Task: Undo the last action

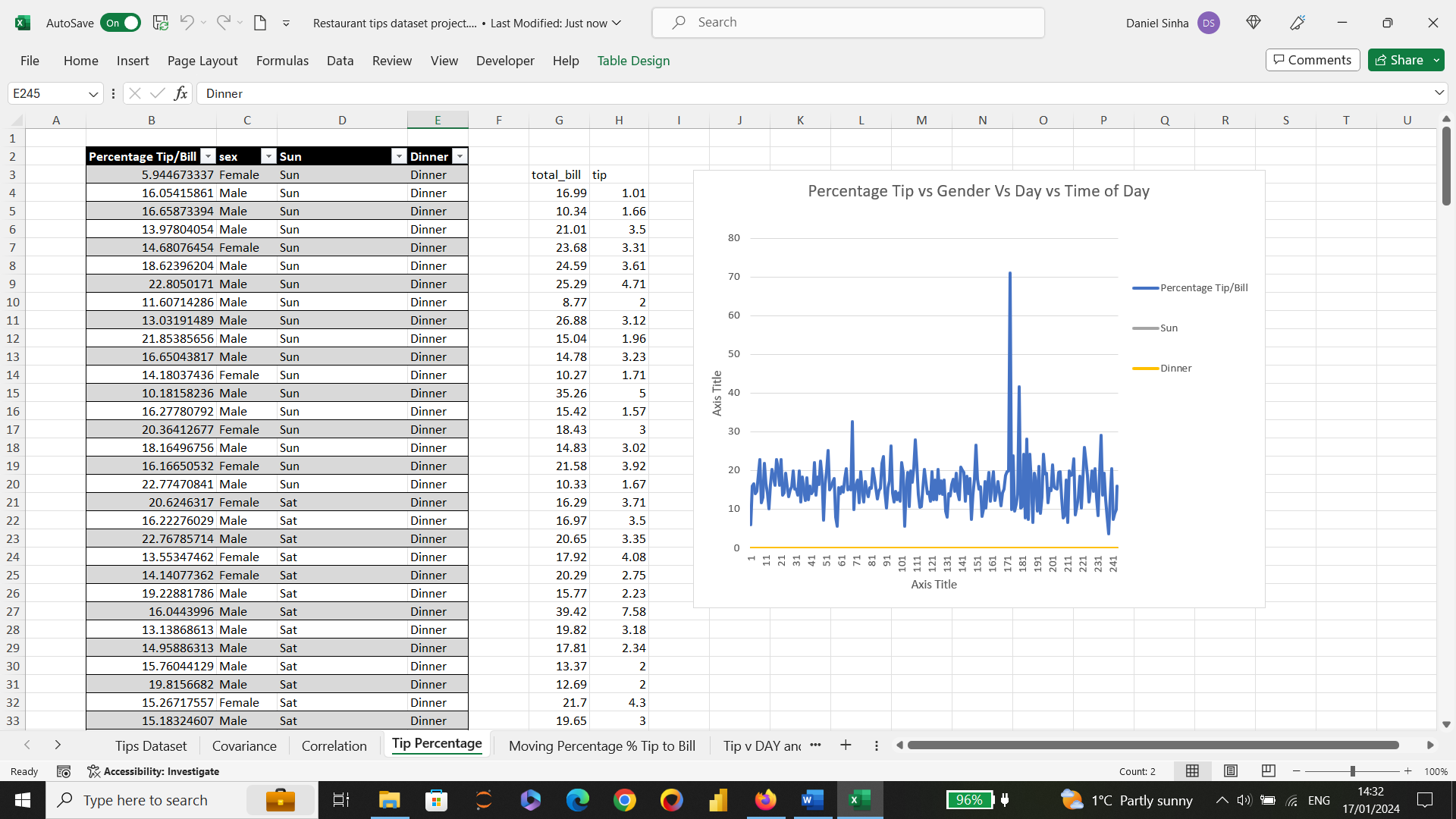Action: tap(187, 23)
